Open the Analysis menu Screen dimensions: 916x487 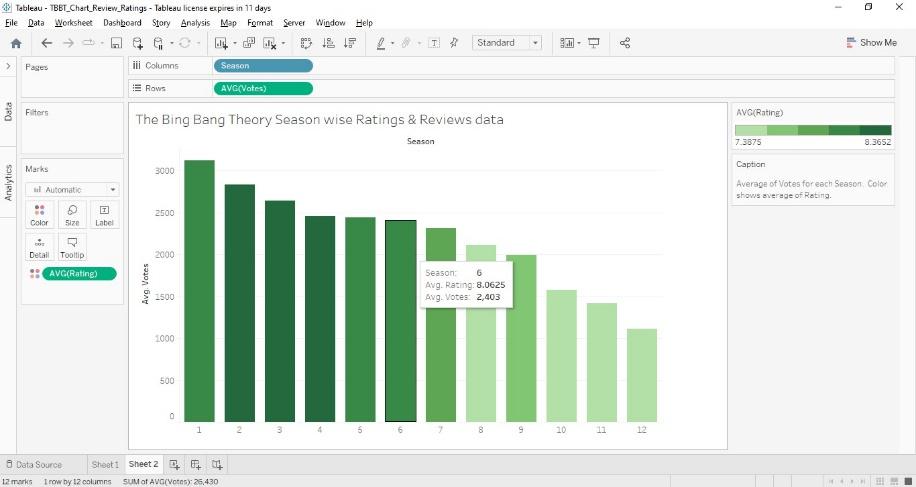[x=195, y=22]
